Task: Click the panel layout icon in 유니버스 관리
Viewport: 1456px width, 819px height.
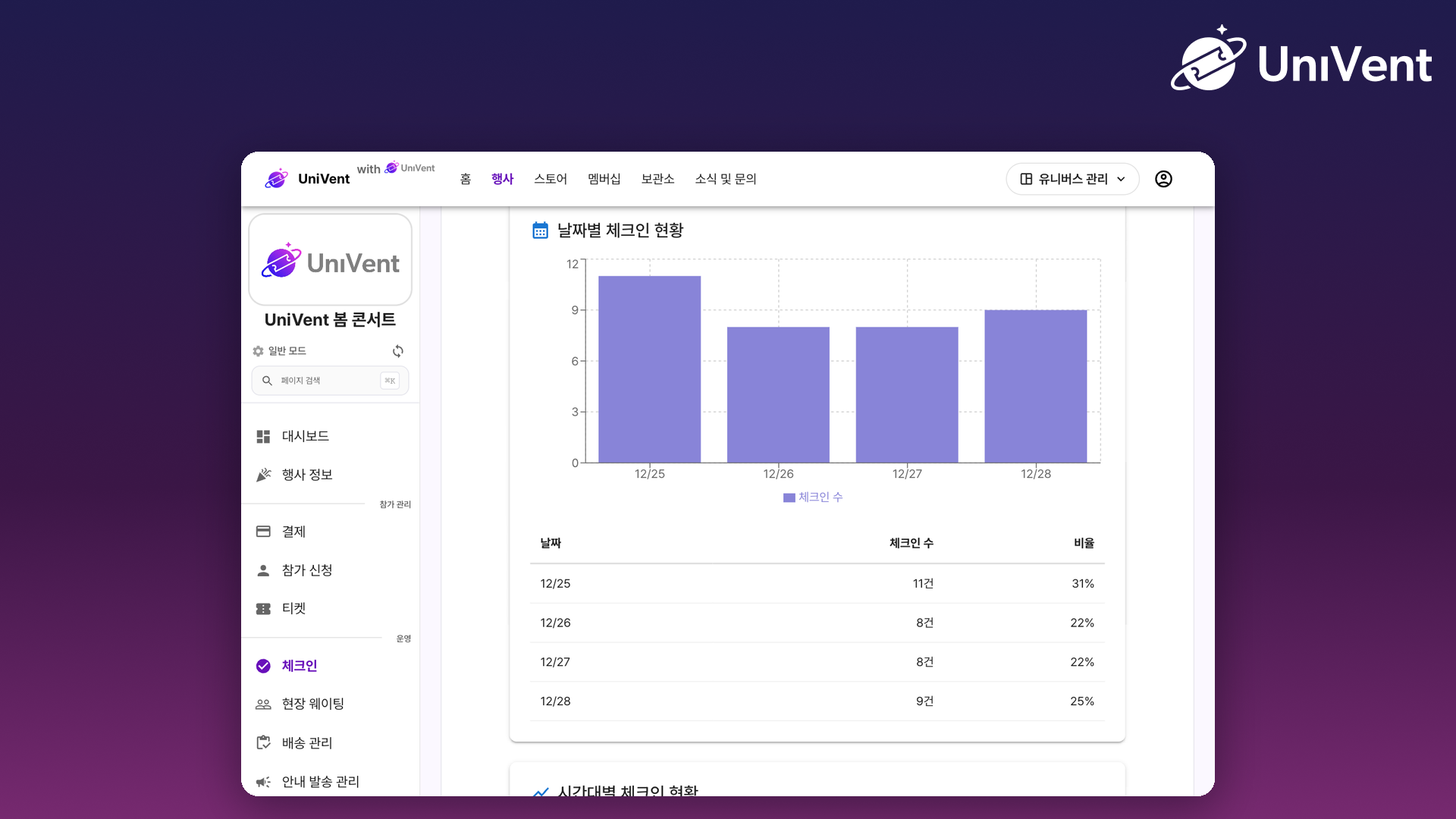Action: 1026,179
